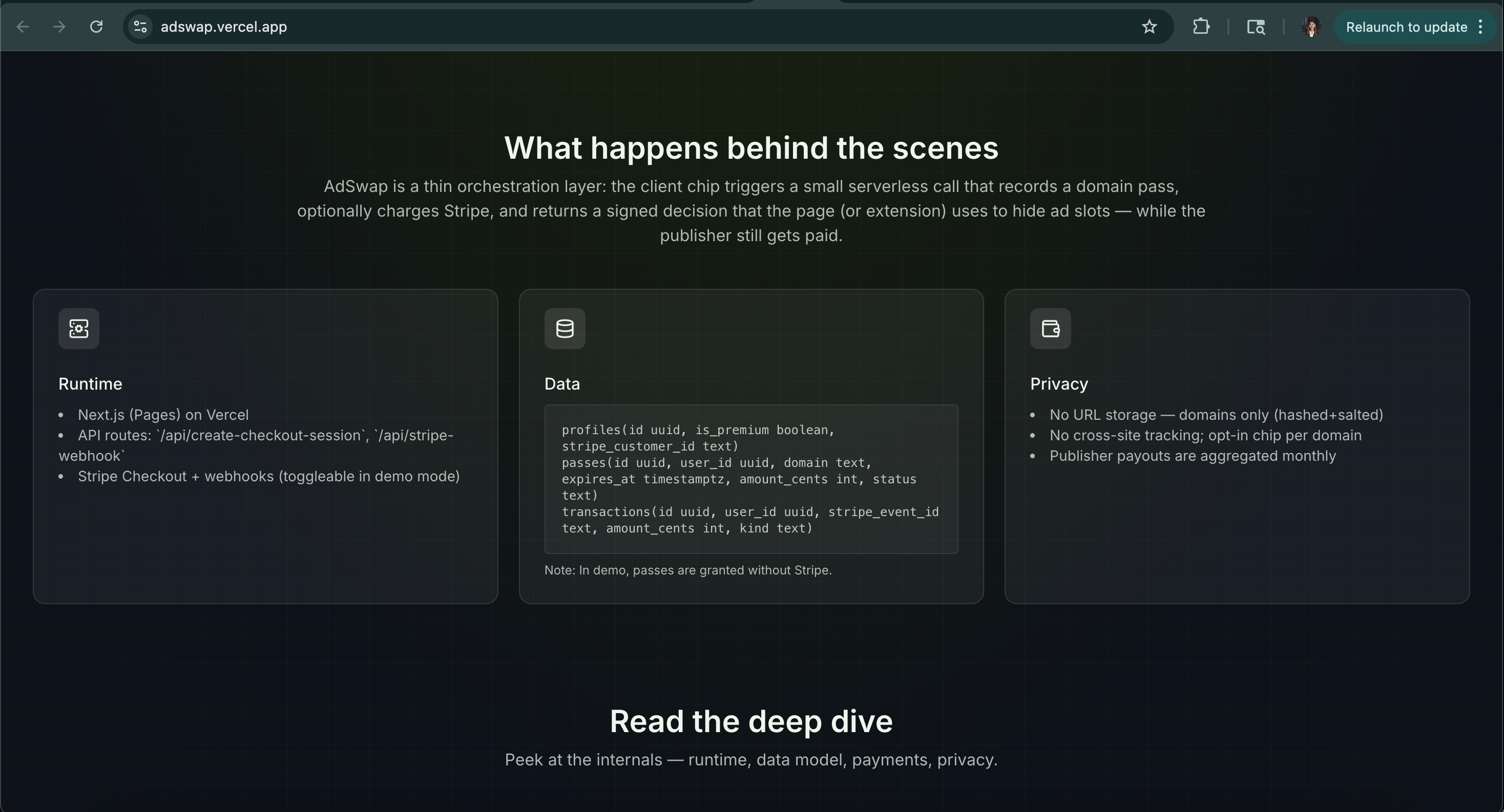
Task: Open site information icon in address bar
Action: point(140,27)
